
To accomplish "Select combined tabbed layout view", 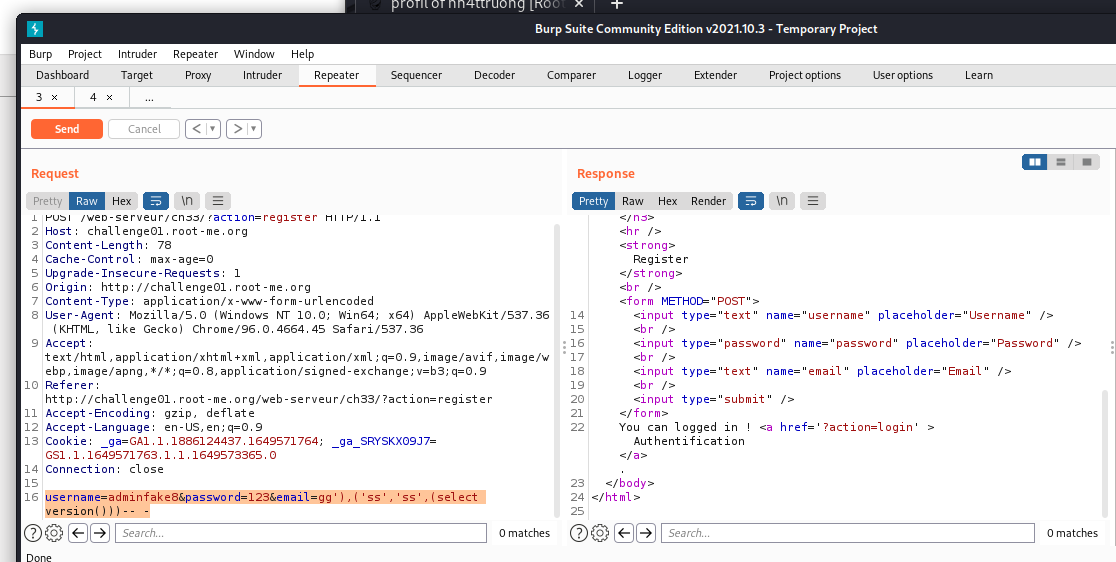I will click(1087, 162).
